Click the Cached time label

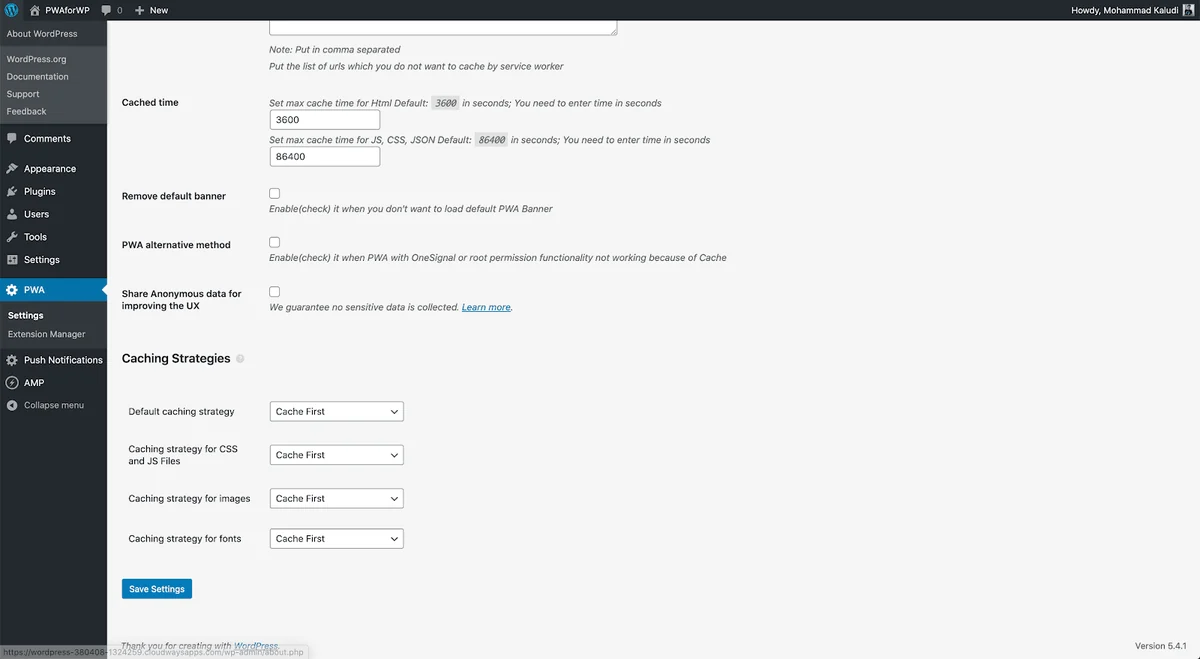click(x=150, y=102)
